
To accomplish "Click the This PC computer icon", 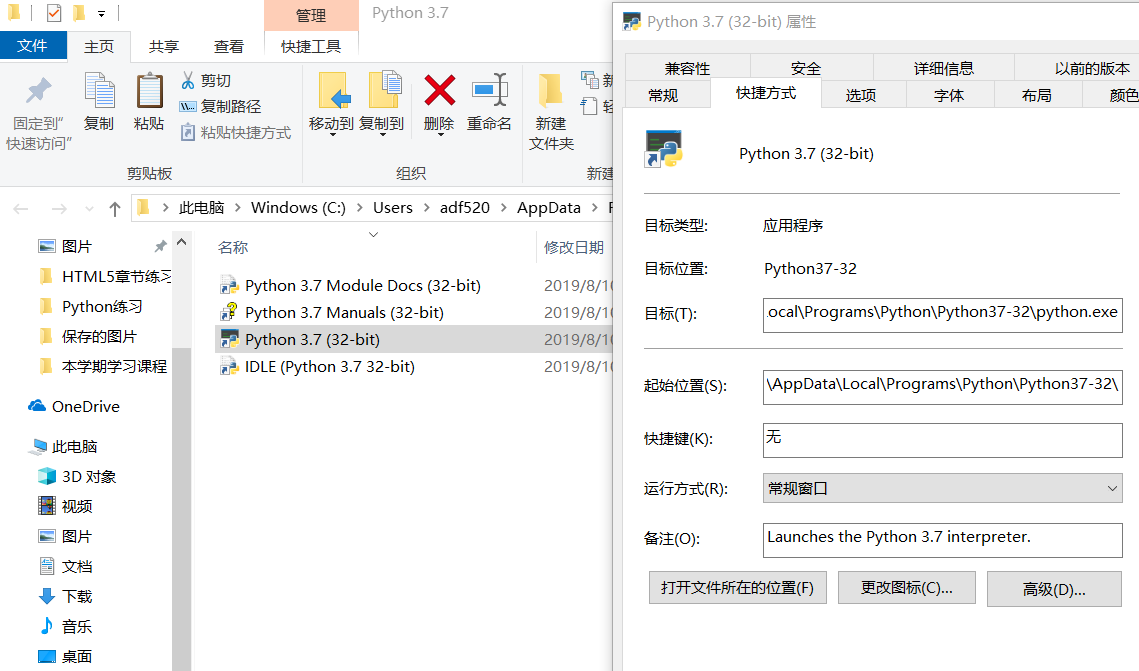I will point(38,447).
